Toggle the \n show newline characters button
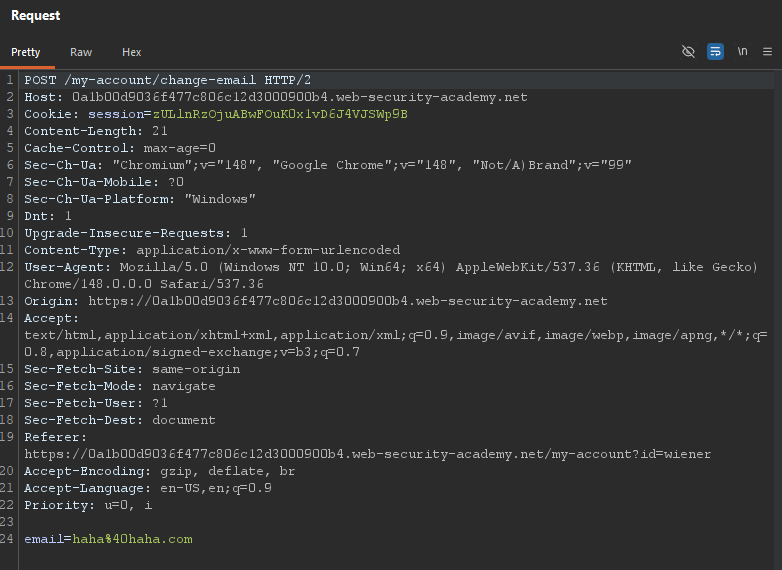Screen dimensions: 782x570 click(x=742, y=51)
